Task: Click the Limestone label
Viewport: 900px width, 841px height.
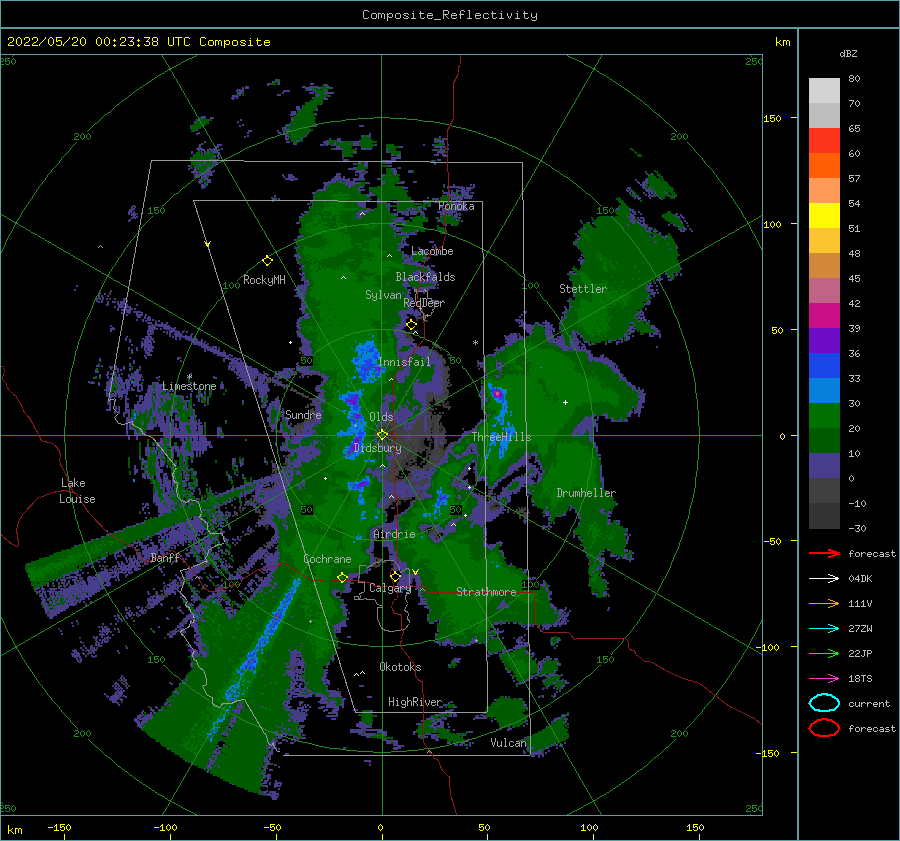Action: click(x=189, y=386)
